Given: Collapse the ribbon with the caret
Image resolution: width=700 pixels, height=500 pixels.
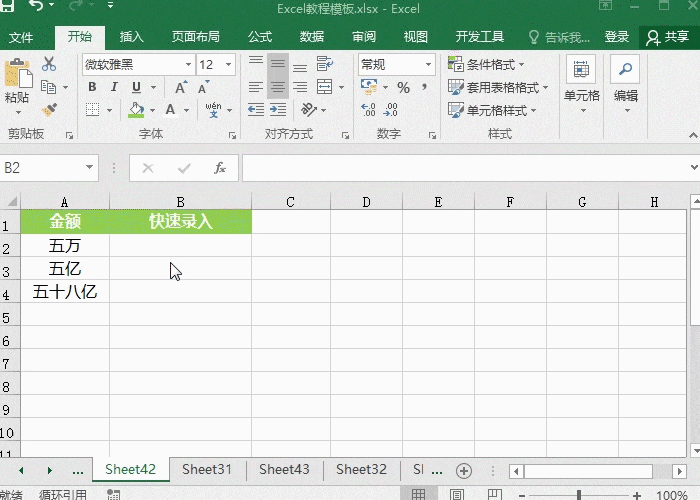Looking at the screenshot, I should pos(693,135).
